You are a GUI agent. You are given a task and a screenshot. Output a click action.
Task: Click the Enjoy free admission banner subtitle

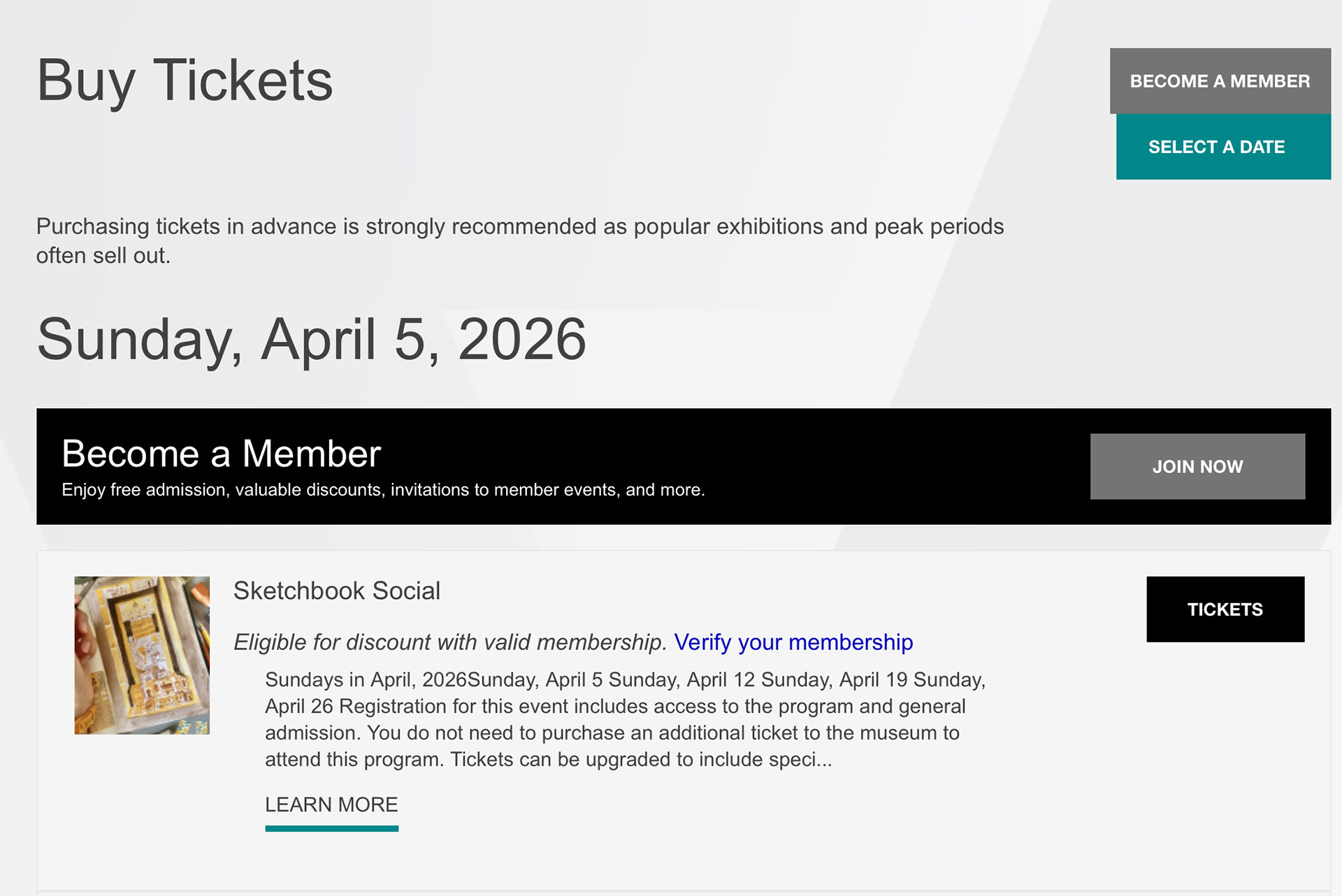[x=383, y=490]
